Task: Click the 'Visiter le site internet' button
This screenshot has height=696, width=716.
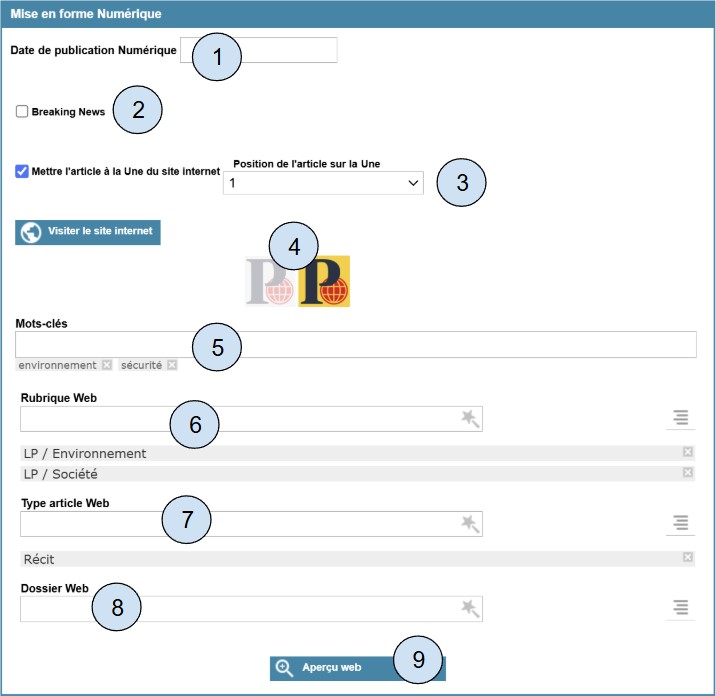Action: 88,232
